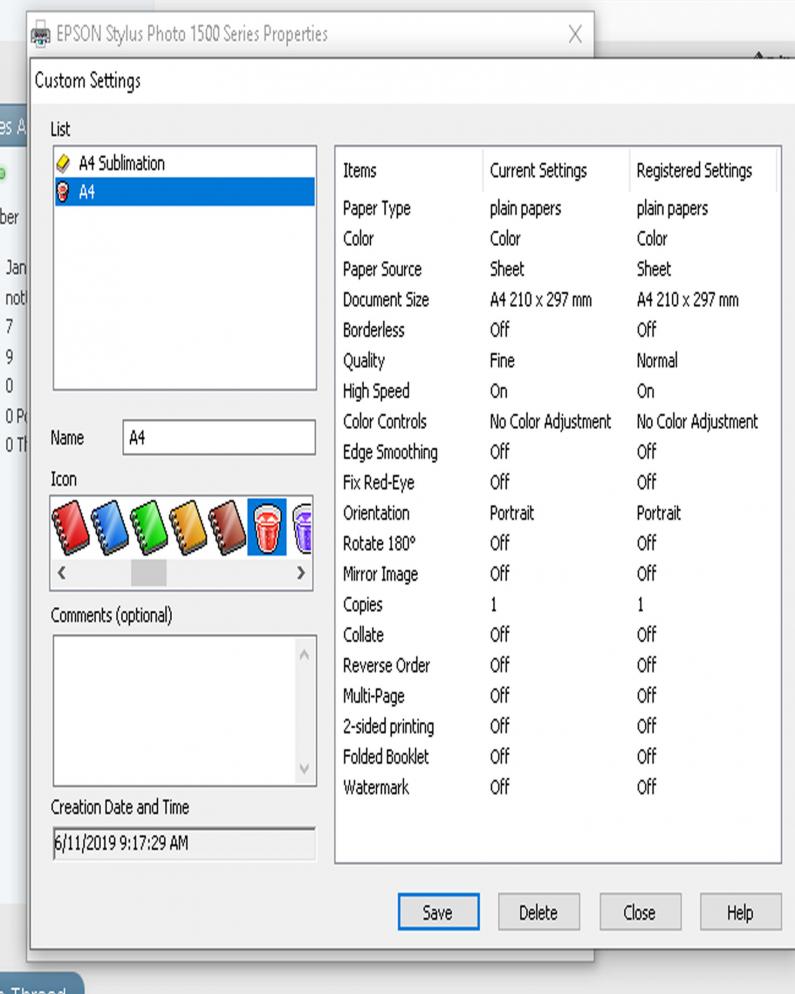Image resolution: width=795 pixels, height=994 pixels.
Task: Click the Paper Type row label
Action: click(x=377, y=209)
